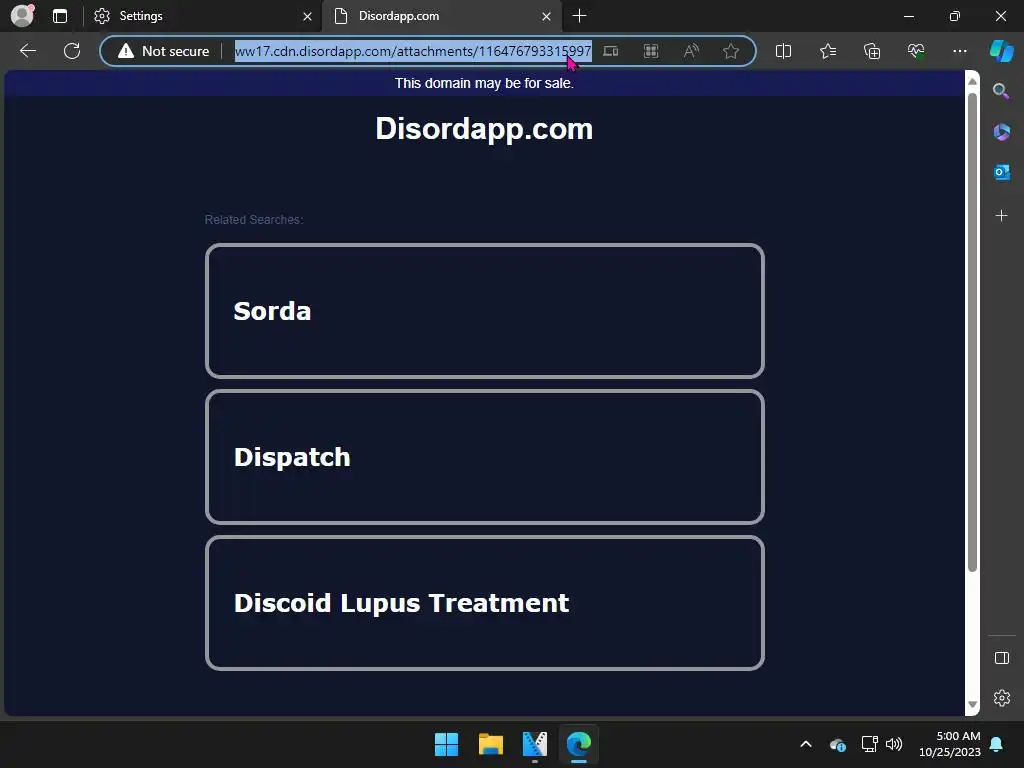Image resolution: width=1024 pixels, height=768 pixels.
Task: Open Settings and more ellipsis menu
Action: coord(959,51)
